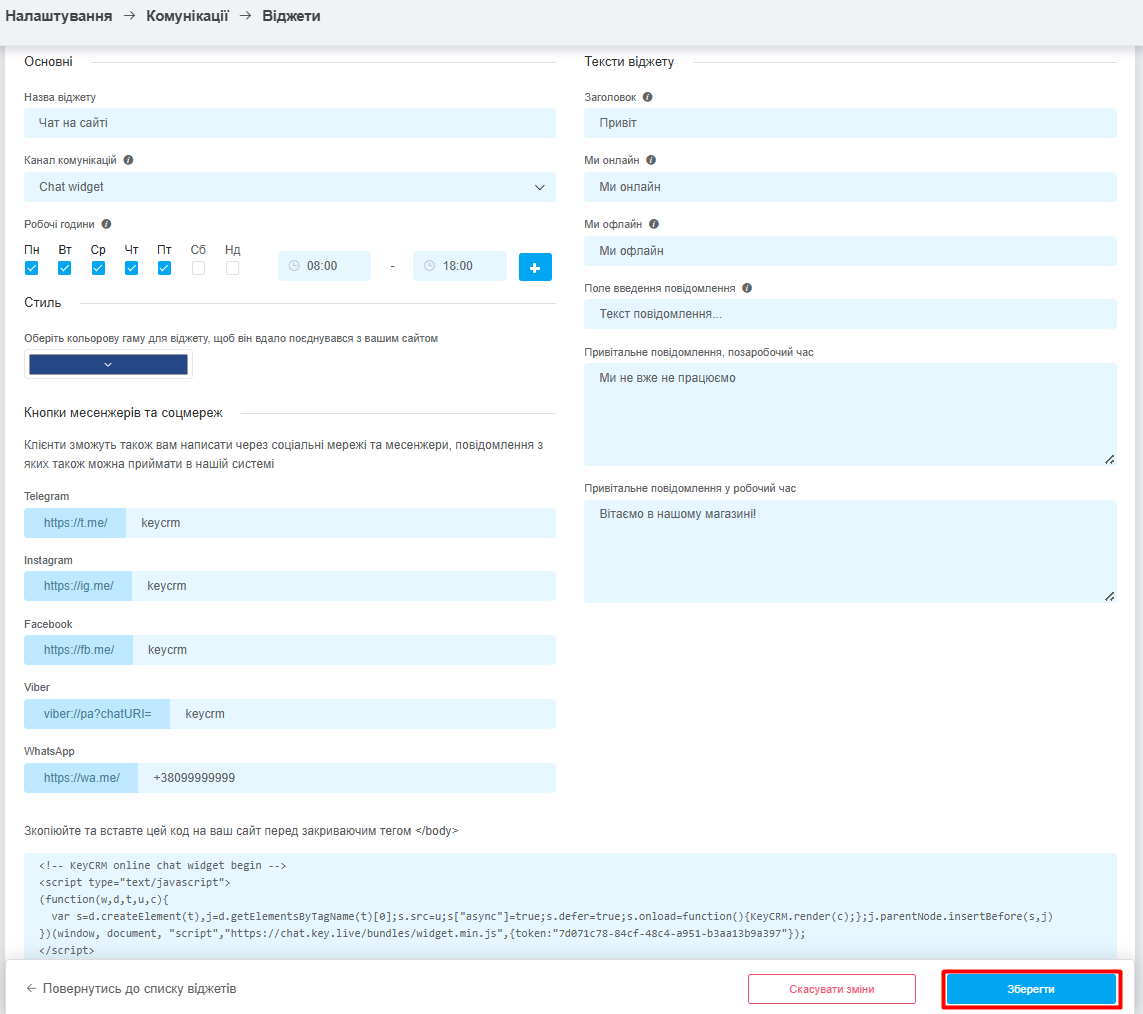Click the resize handle of the off-hours greeting textarea

click(1109, 459)
